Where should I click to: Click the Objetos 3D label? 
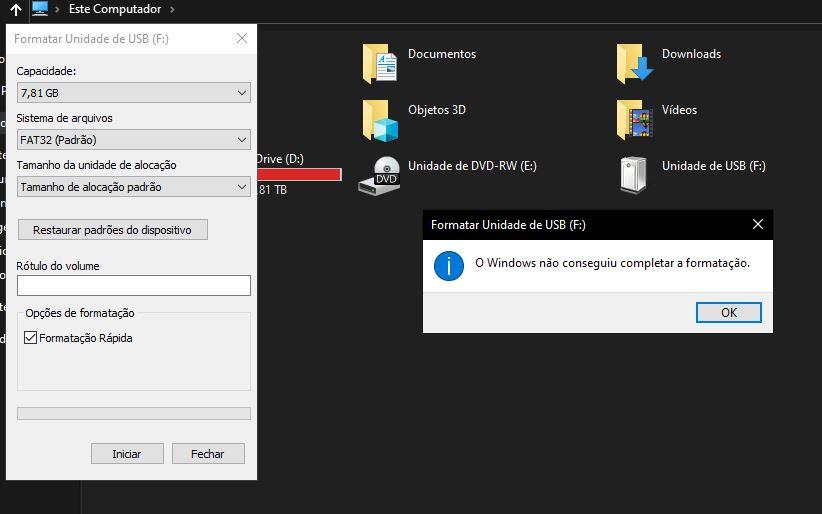pos(437,110)
